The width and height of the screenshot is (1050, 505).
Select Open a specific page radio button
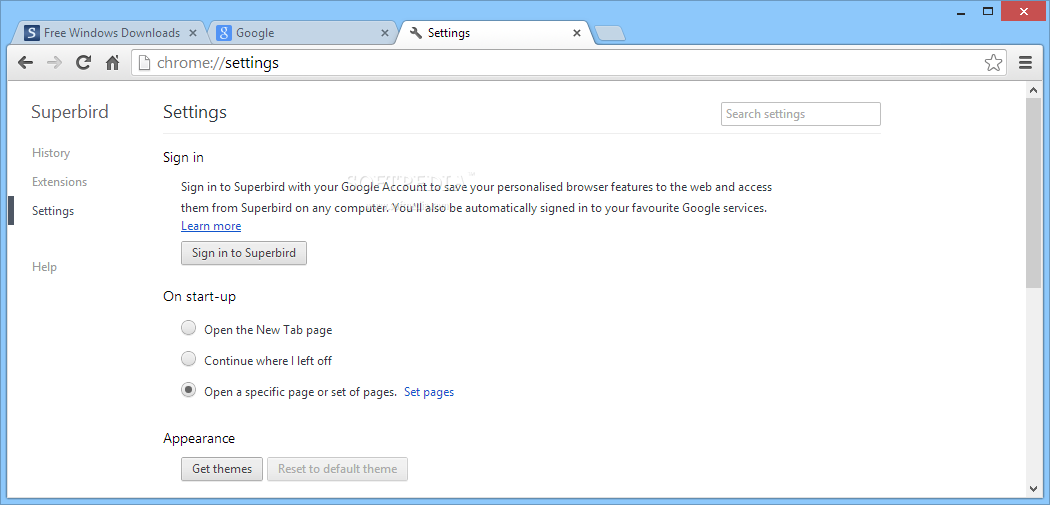pyautogui.click(x=189, y=390)
